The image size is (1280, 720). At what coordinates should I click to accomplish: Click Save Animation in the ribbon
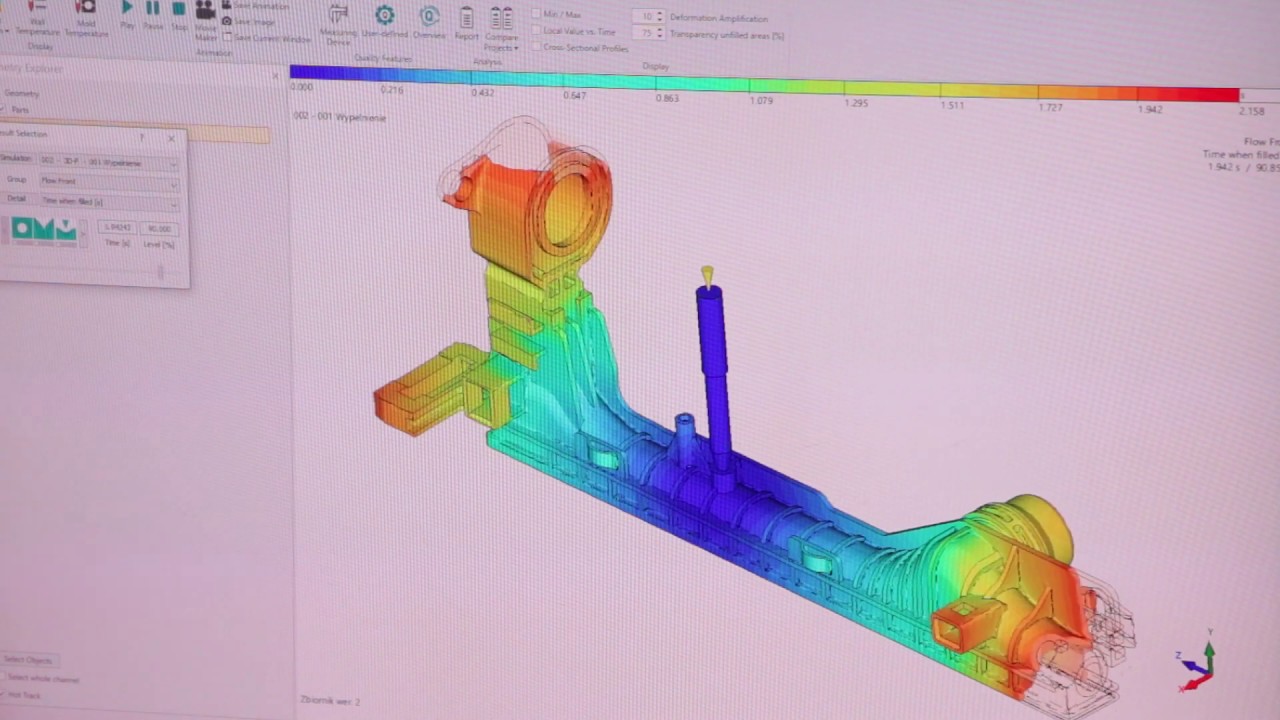[255, 6]
